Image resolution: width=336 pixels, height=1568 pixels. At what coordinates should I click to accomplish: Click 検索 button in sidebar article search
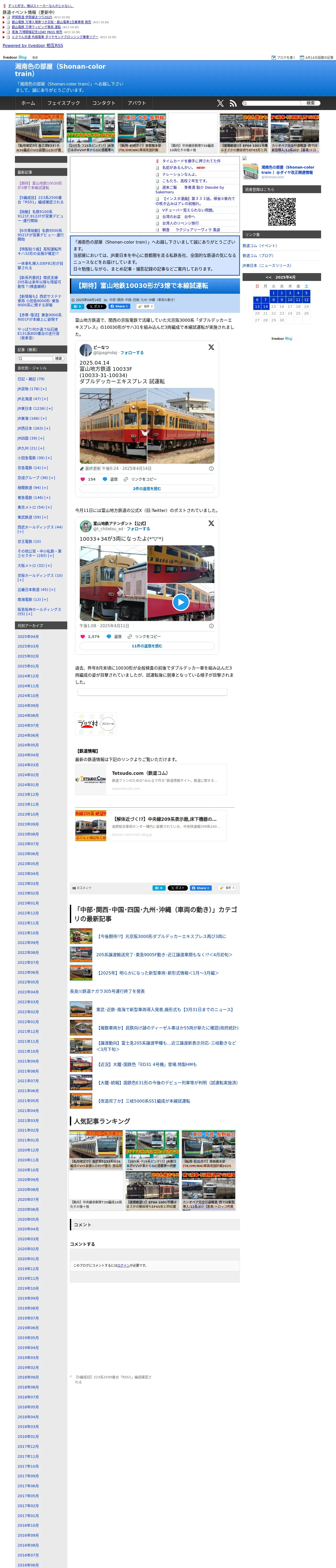[x=59, y=359]
